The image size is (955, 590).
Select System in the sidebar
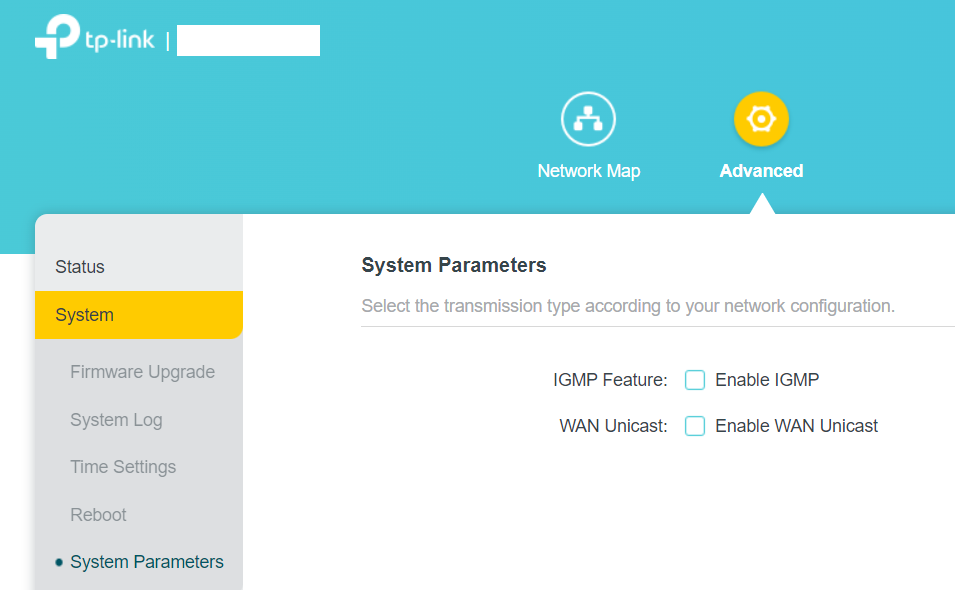(x=139, y=315)
